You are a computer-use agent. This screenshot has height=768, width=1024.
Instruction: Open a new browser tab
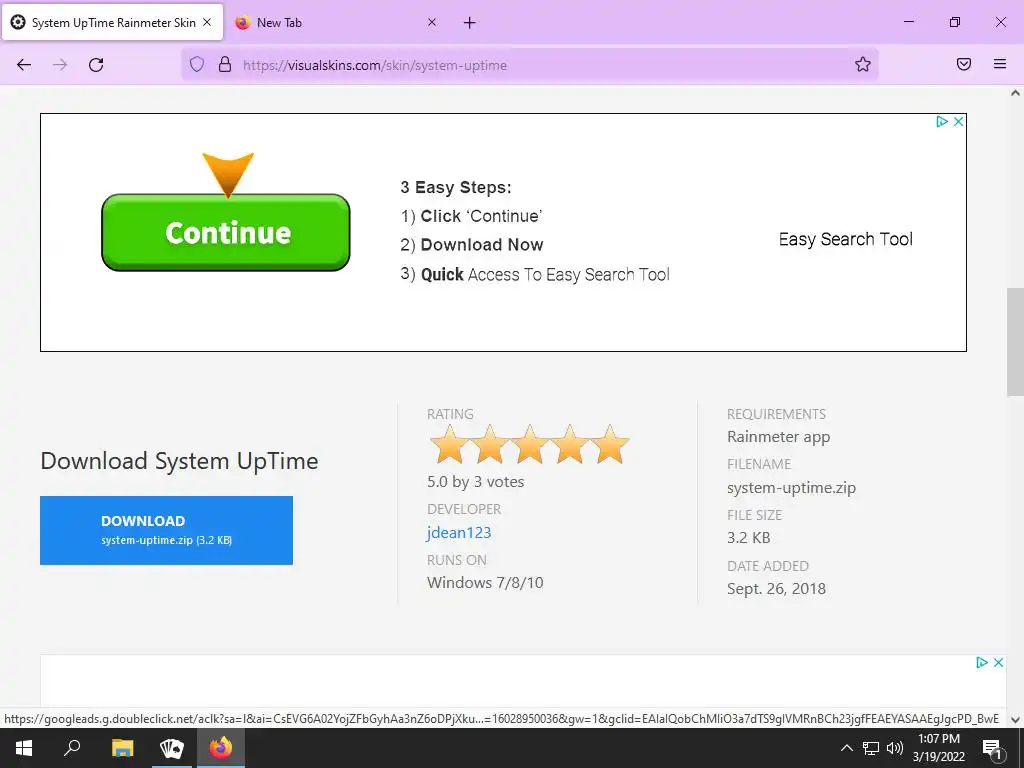point(470,23)
